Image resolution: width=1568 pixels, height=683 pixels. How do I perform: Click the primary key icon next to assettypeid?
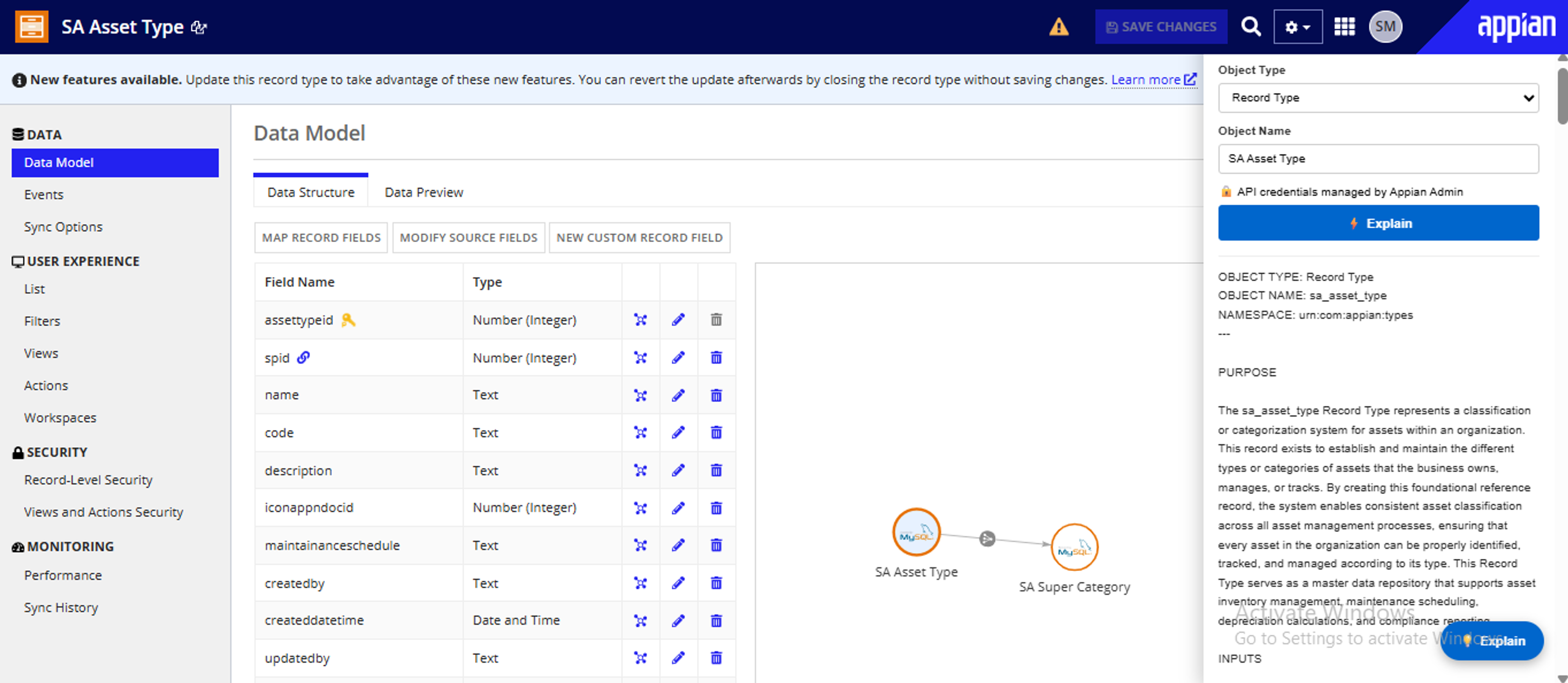[x=348, y=320]
